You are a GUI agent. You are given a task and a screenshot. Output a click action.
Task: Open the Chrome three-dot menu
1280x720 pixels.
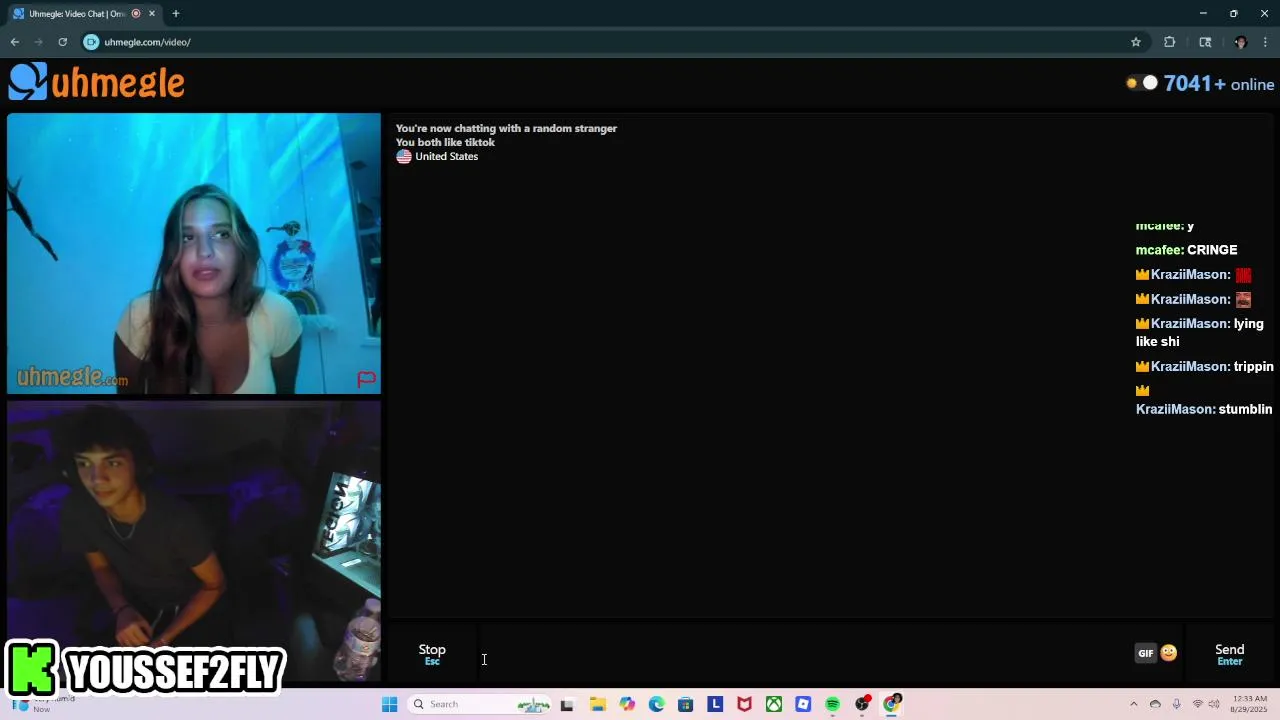1266,42
